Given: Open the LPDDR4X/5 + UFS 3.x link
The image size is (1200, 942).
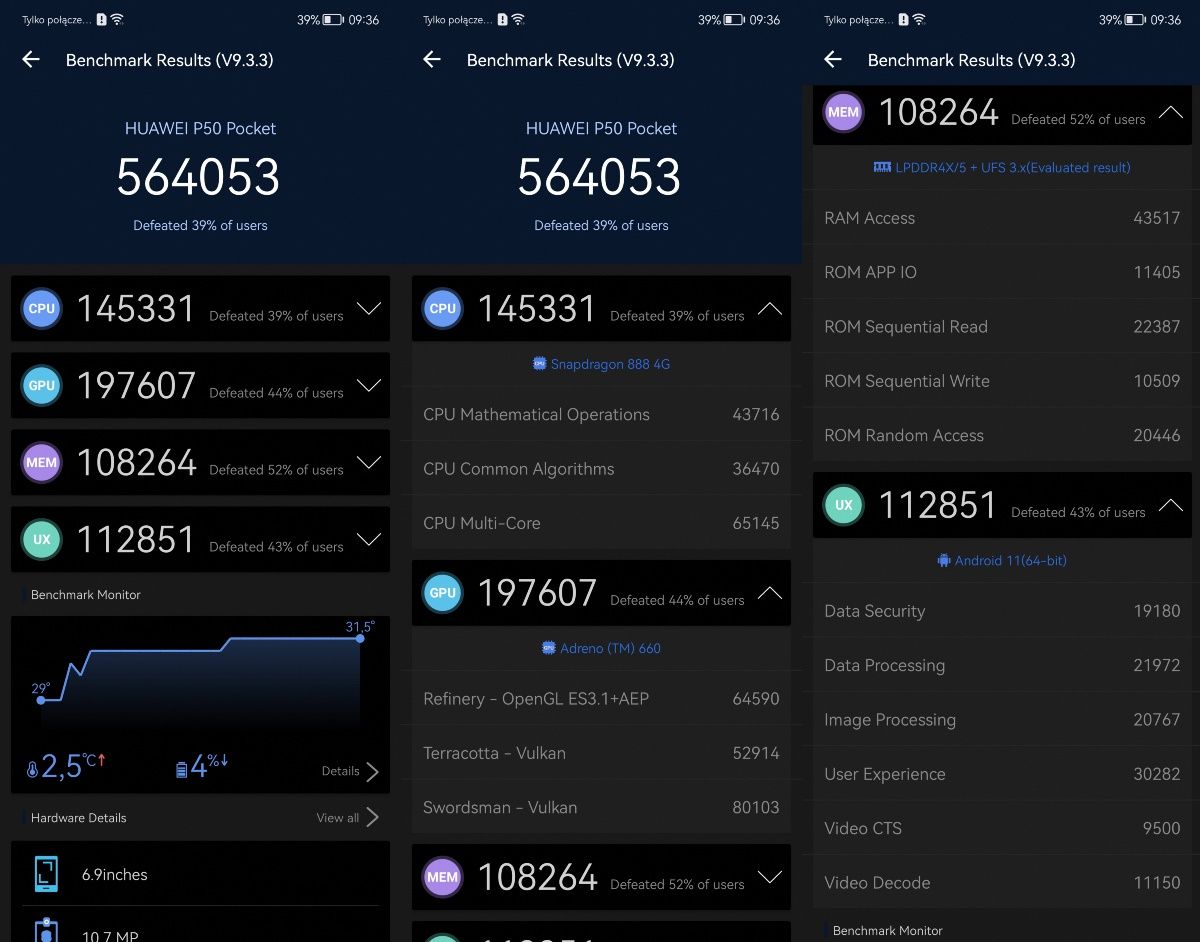Looking at the screenshot, I should click(x=1013, y=167).
